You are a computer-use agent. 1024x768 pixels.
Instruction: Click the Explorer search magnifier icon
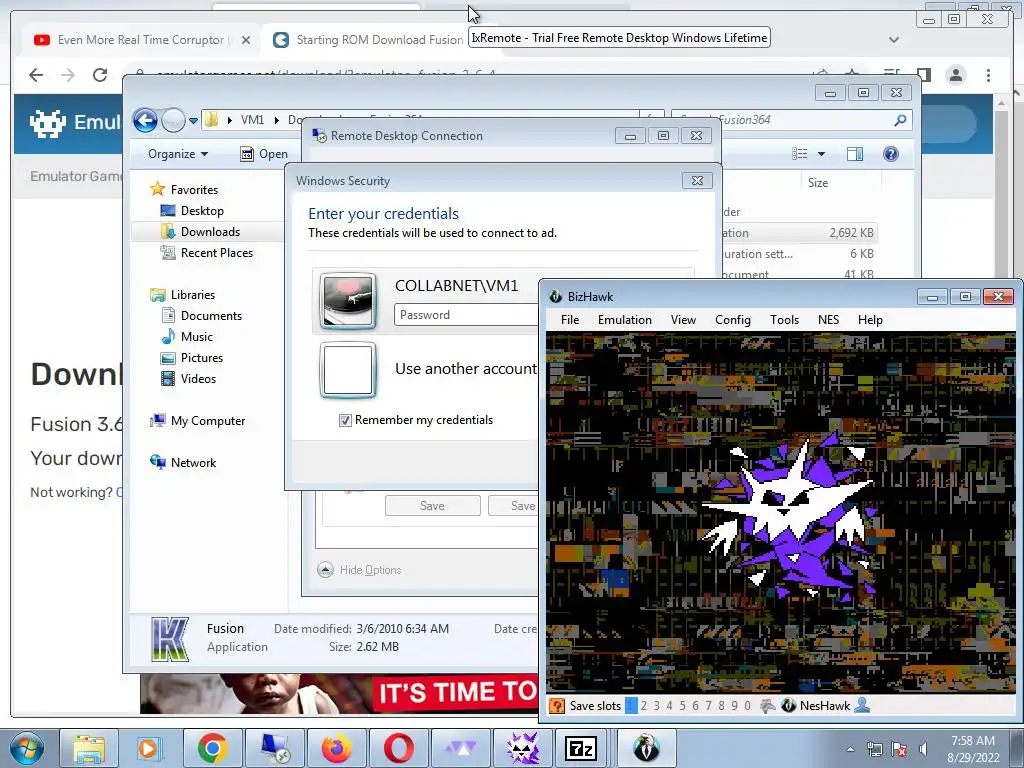coord(901,120)
